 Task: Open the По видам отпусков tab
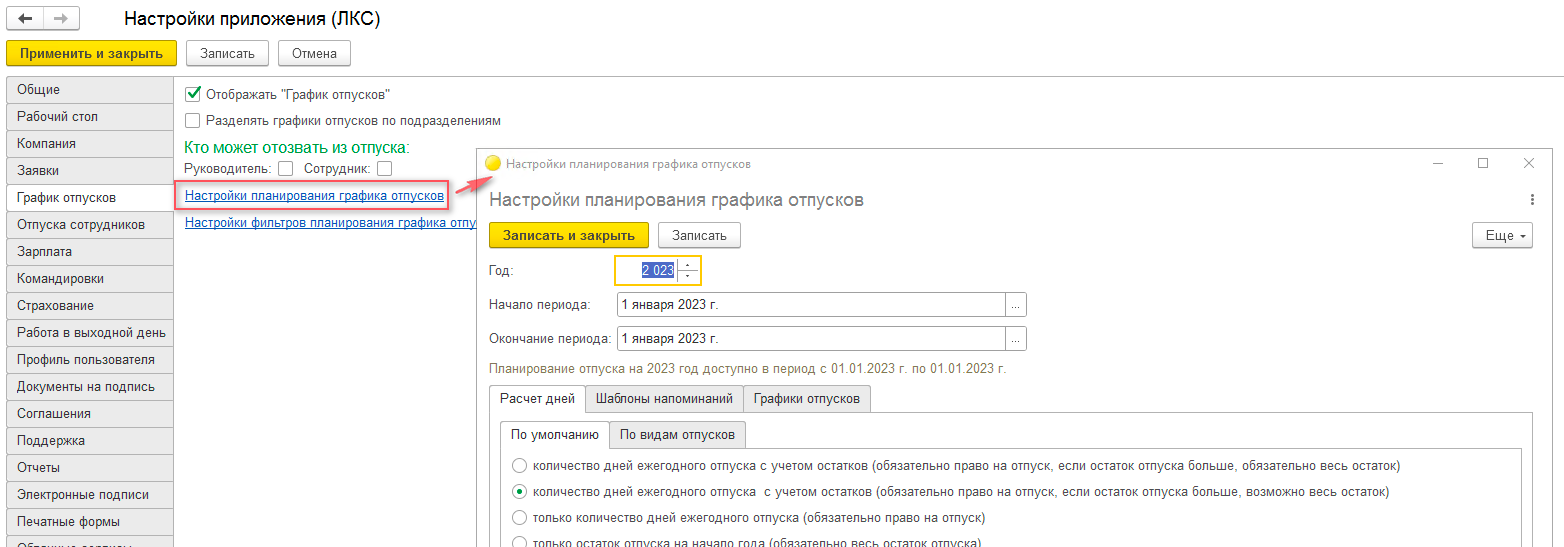(677, 434)
